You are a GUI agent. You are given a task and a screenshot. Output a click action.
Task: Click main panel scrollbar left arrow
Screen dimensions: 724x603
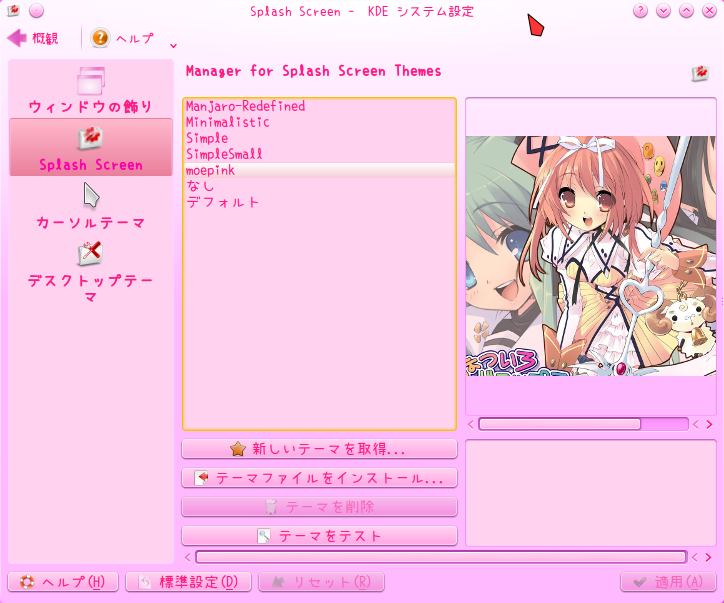(187, 557)
